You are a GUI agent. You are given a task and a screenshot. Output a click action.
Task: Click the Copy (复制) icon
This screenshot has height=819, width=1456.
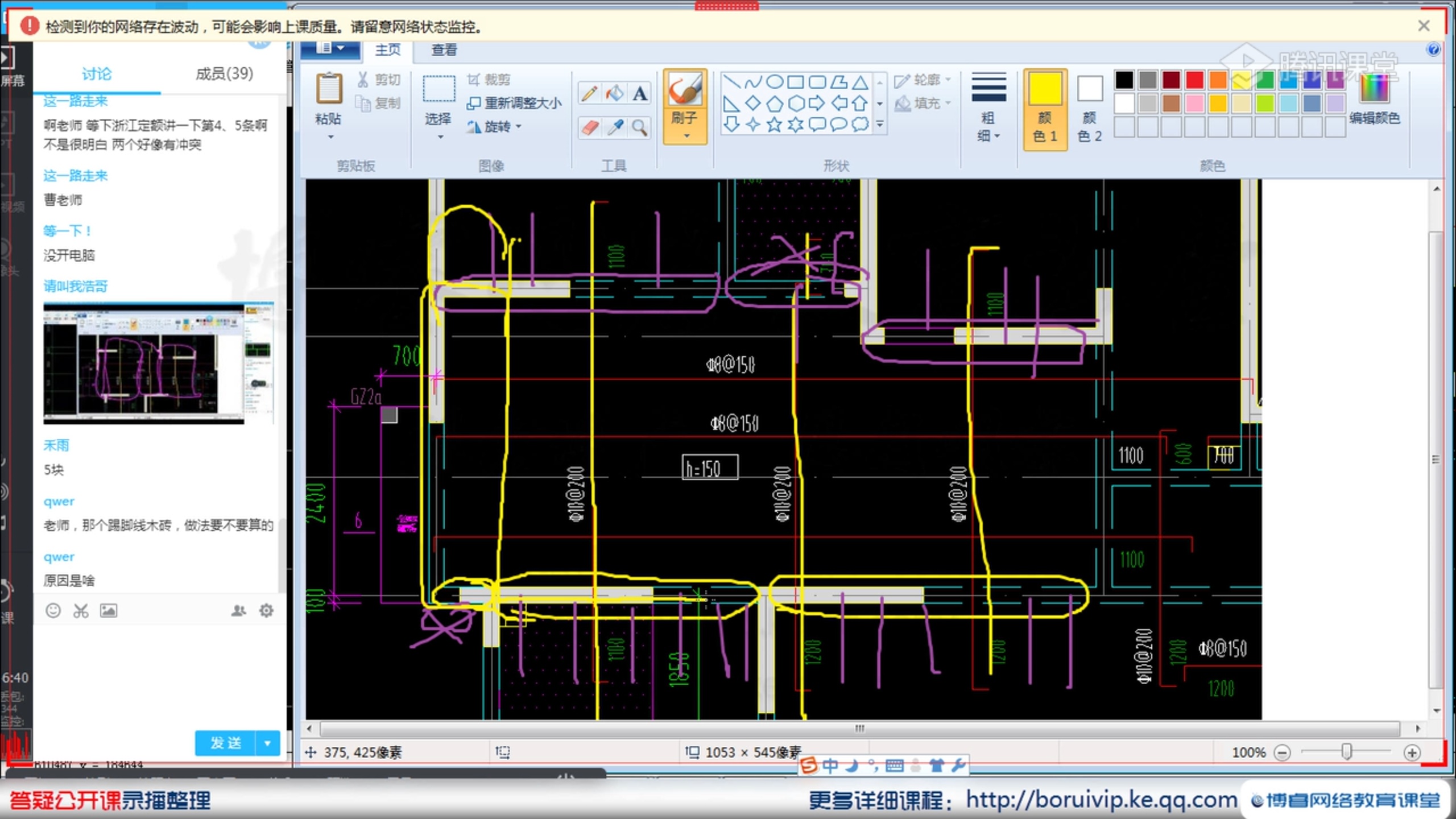(363, 103)
